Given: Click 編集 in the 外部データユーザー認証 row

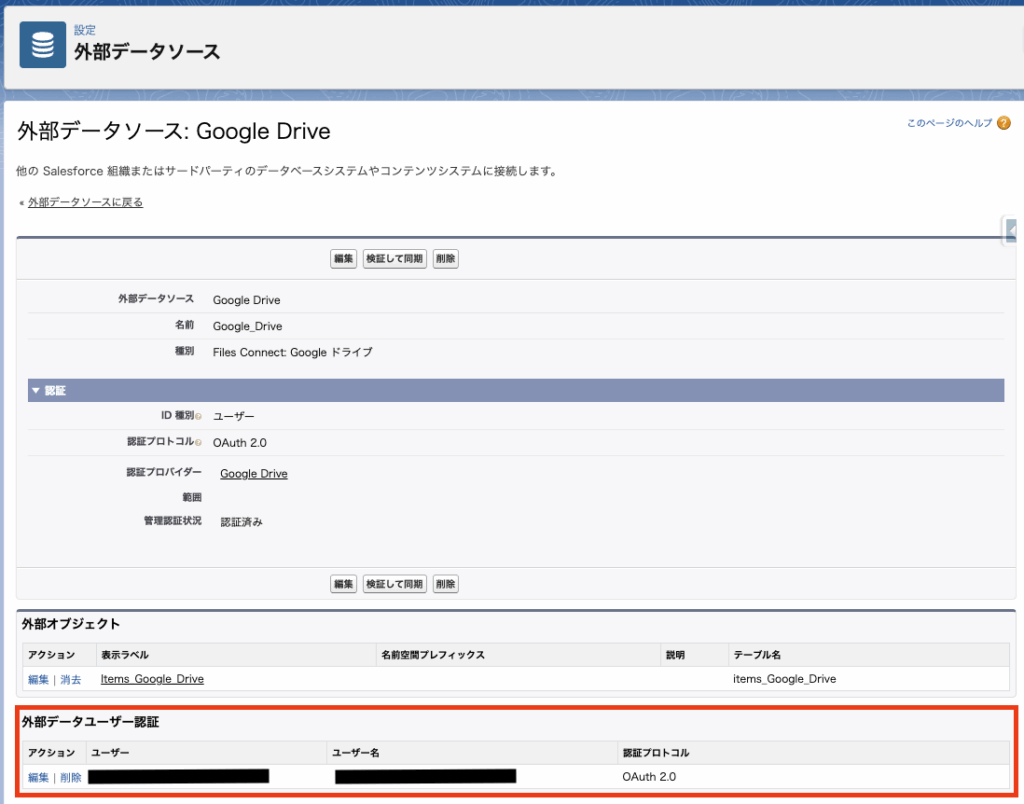Looking at the screenshot, I should click(38, 777).
